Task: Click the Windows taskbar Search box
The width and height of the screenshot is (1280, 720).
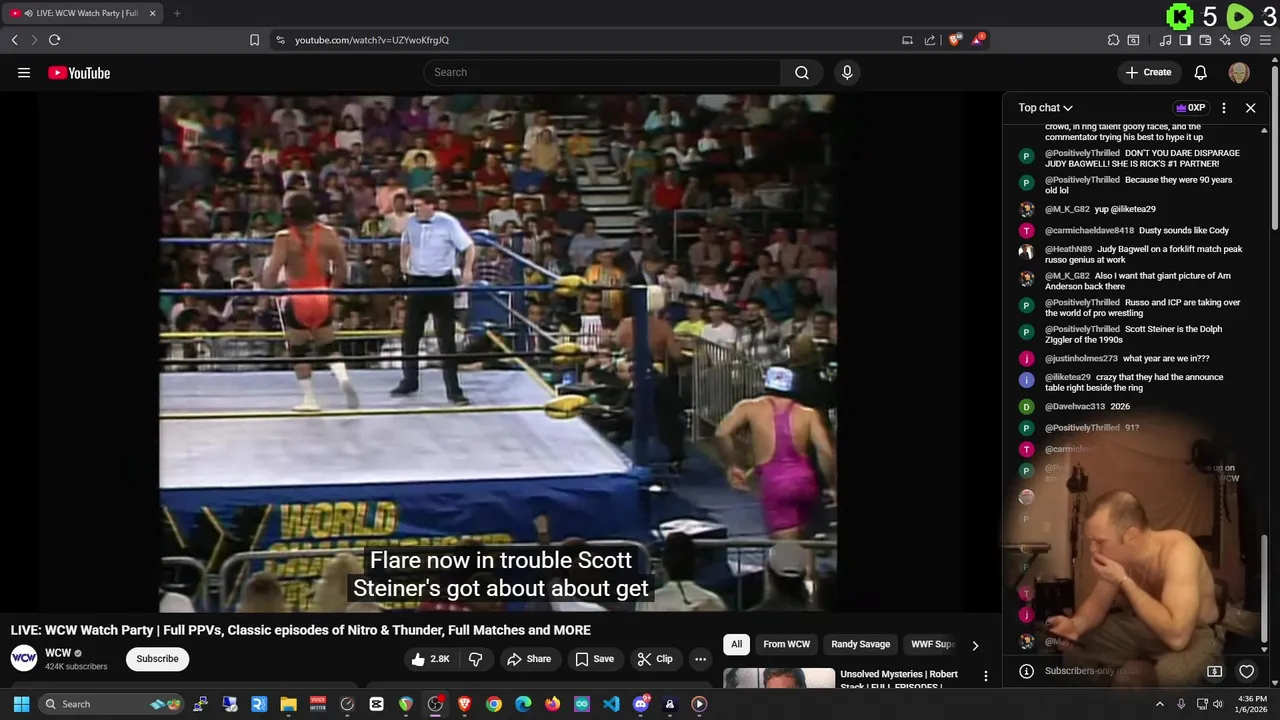Action: point(113,704)
